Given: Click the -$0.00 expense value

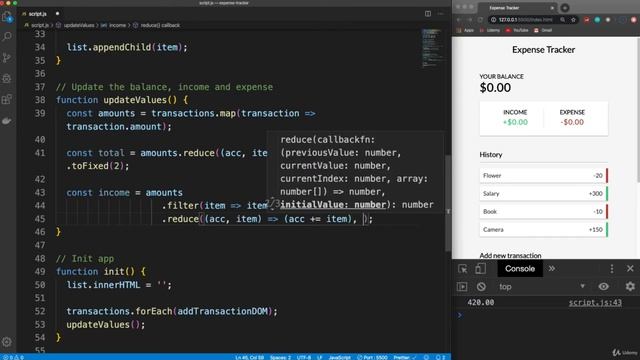Looking at the screenshot, I should click(572, 122).
